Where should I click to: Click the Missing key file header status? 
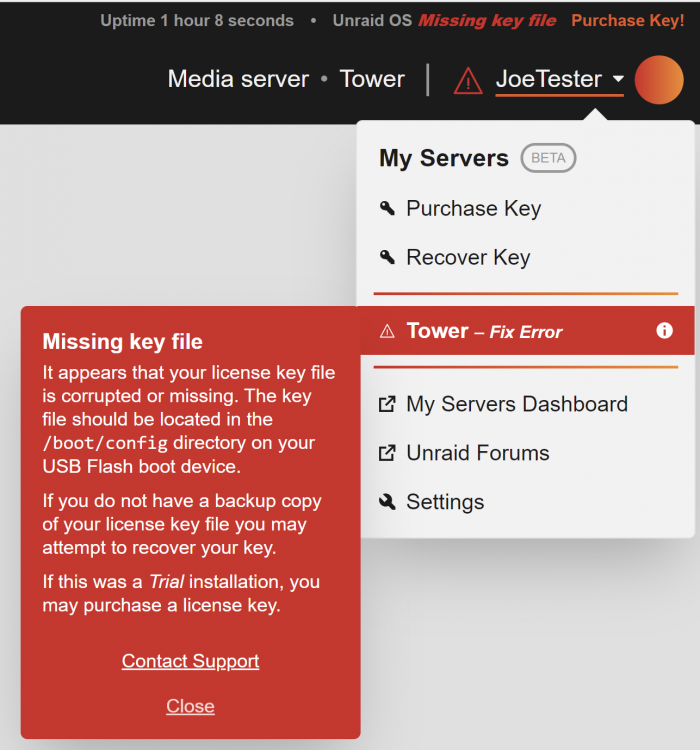pos(487,21)
